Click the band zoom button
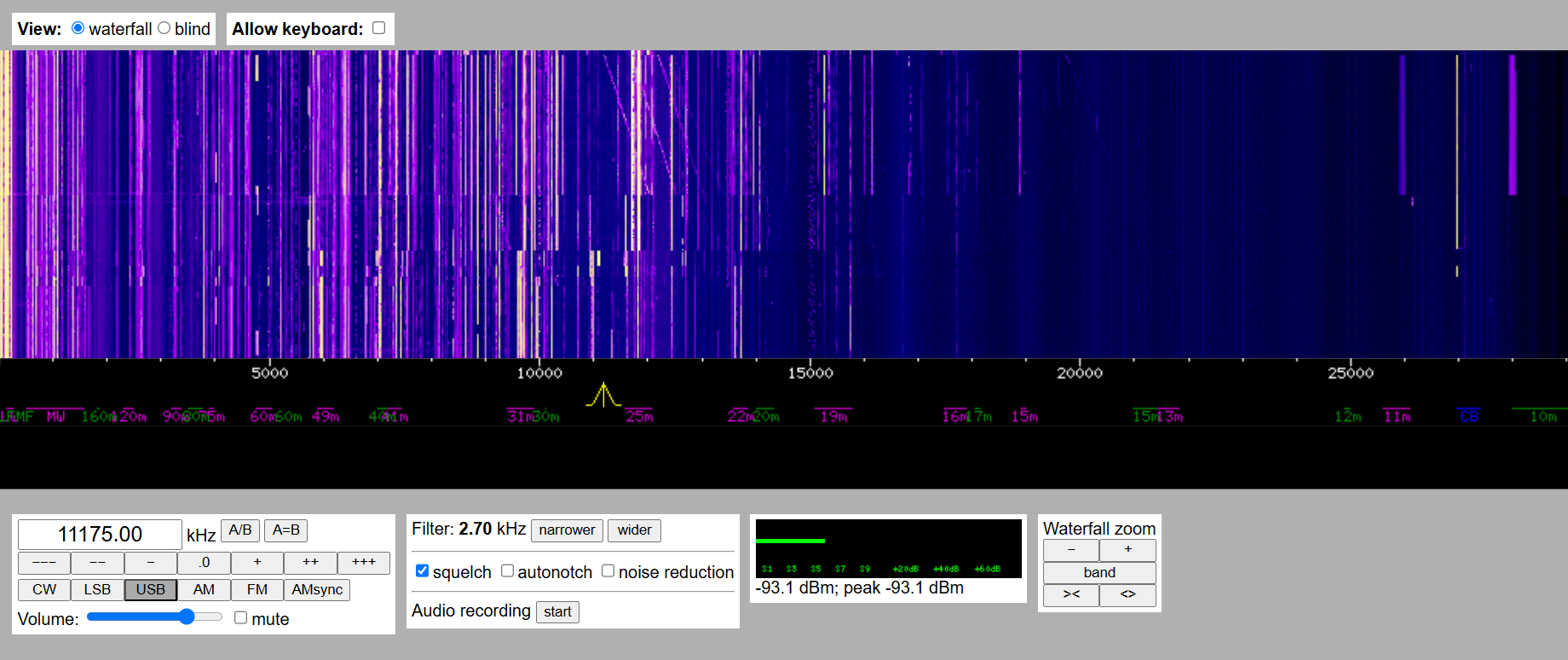Viewport: 1568px width, 660px height. (x=1099, y=573)
